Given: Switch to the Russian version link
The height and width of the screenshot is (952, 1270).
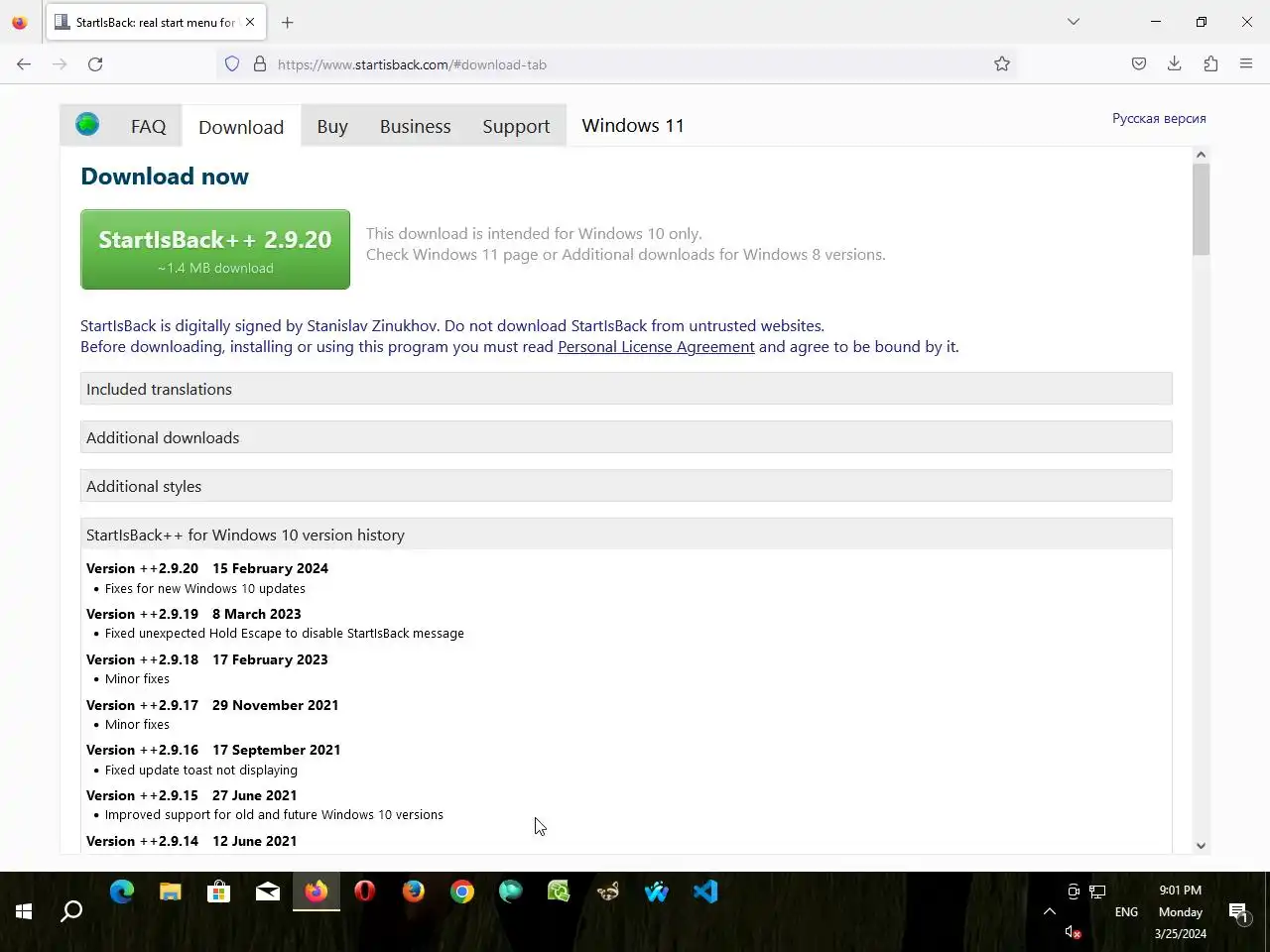Looking at the screenshot, I should [x=1159, y=118].
